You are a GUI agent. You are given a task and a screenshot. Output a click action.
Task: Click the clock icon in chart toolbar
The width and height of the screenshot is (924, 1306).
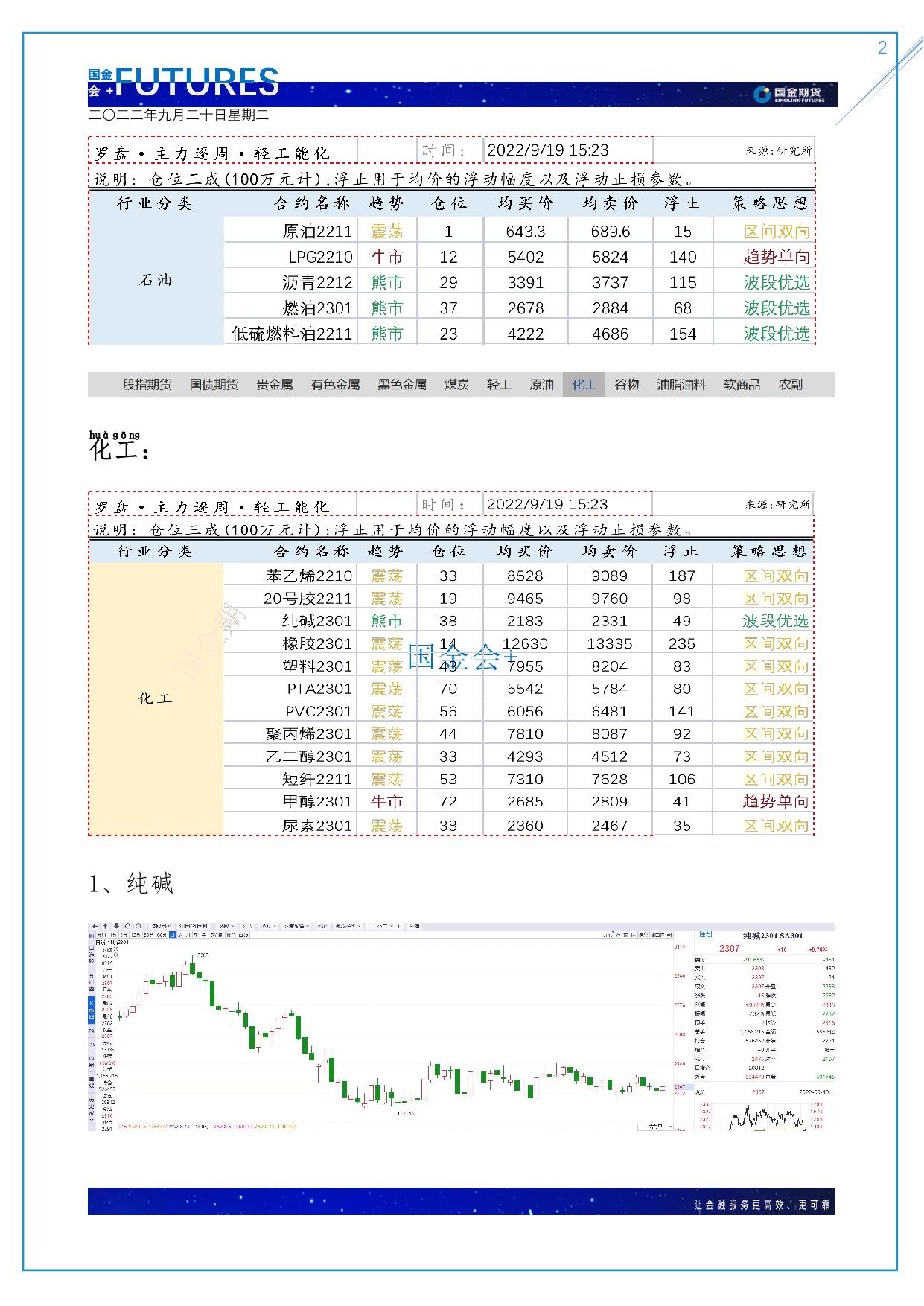click(x=138, y=926)
